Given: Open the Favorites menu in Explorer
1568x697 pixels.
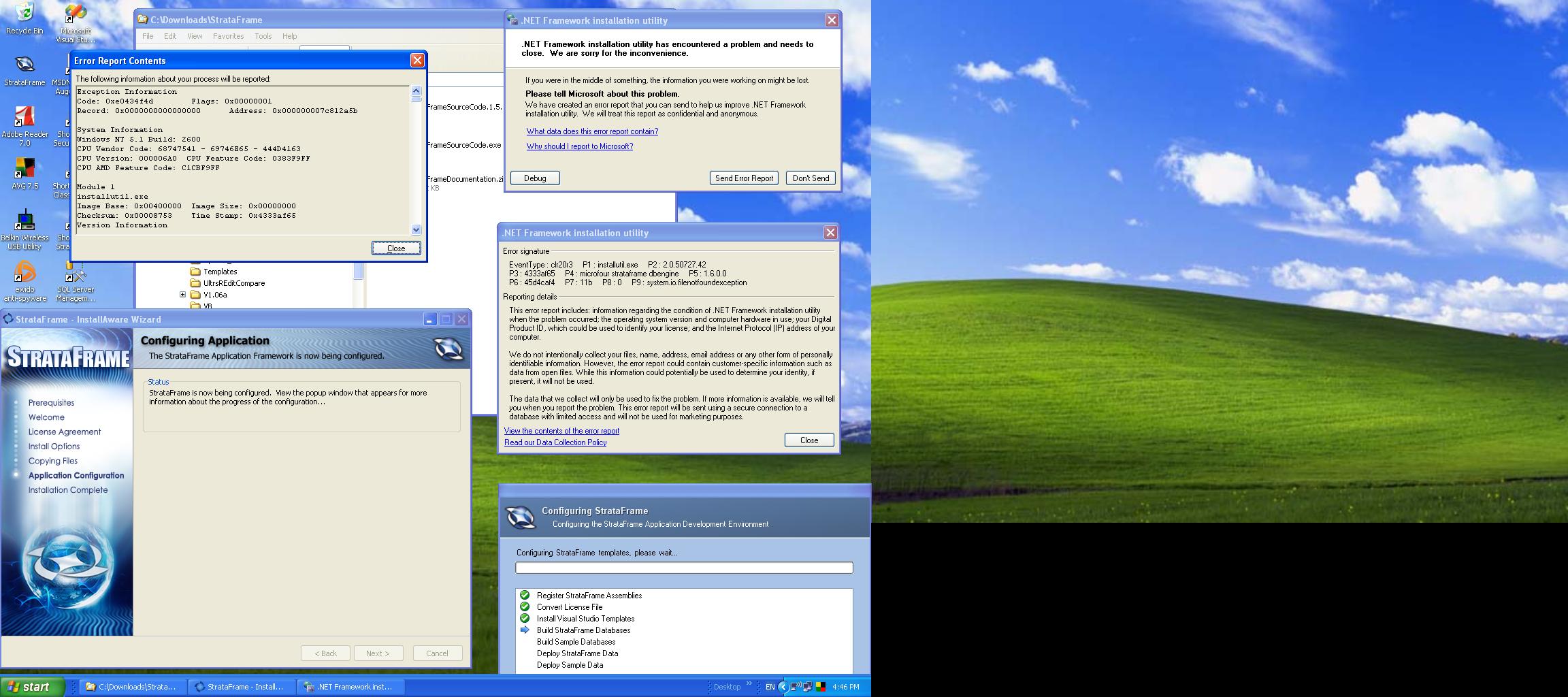Looking at the screenshot, I should pos(228,36).
